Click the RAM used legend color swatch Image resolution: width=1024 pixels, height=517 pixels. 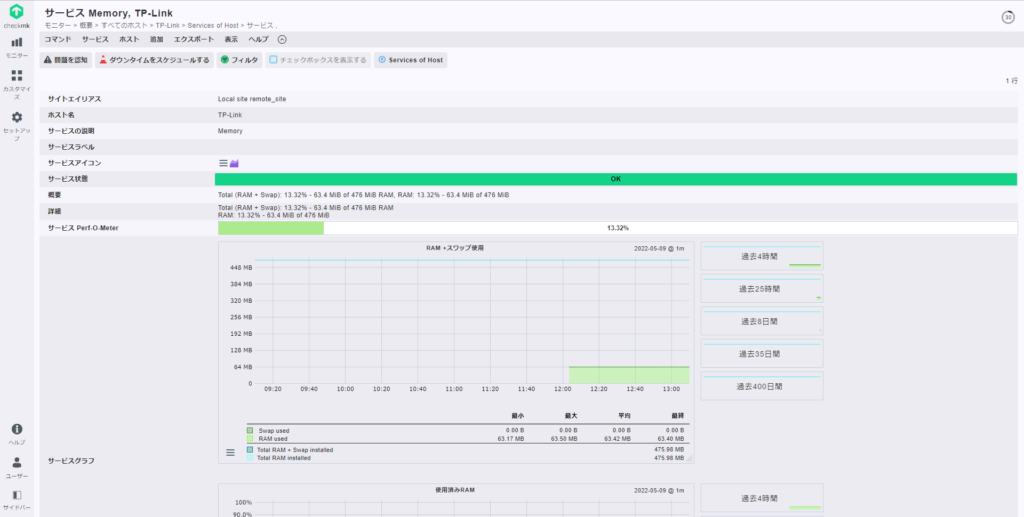pyautogui.click(x=249, y=439)
